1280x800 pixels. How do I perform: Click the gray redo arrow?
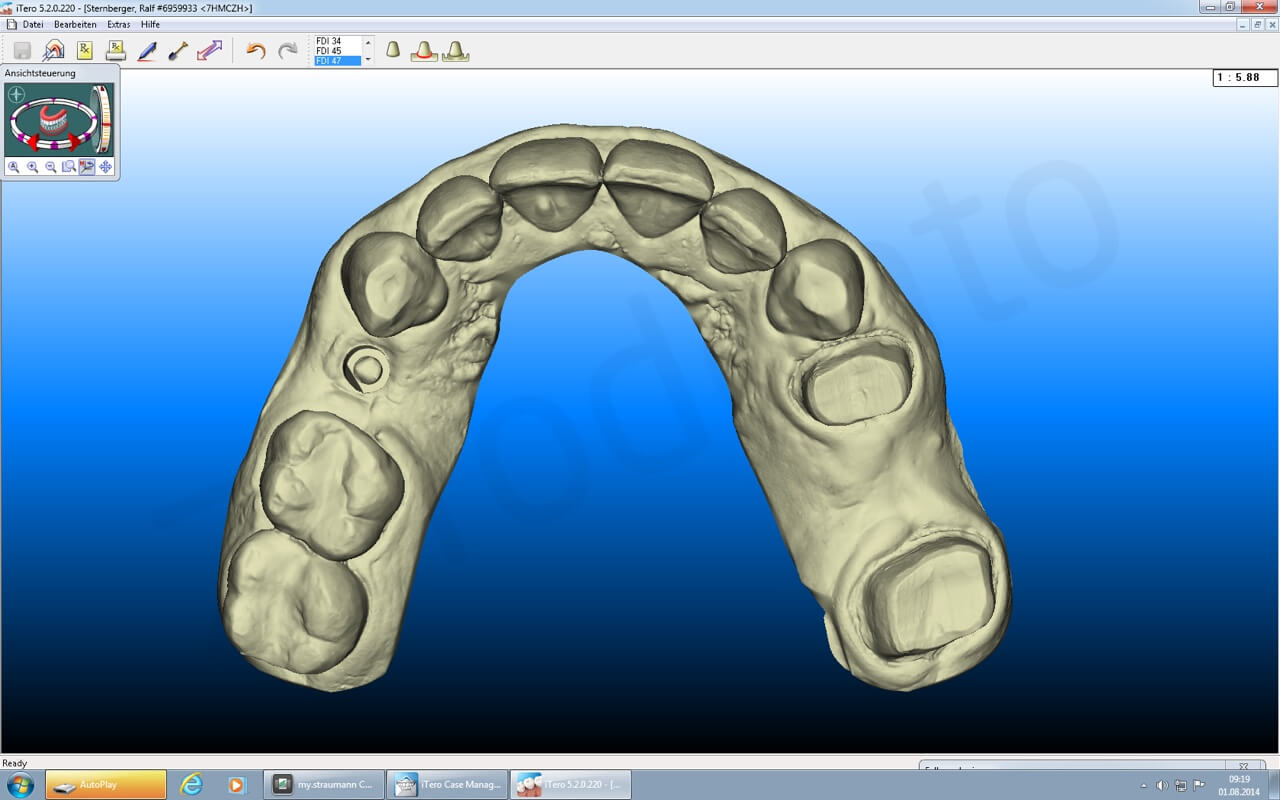click(288, 50)
